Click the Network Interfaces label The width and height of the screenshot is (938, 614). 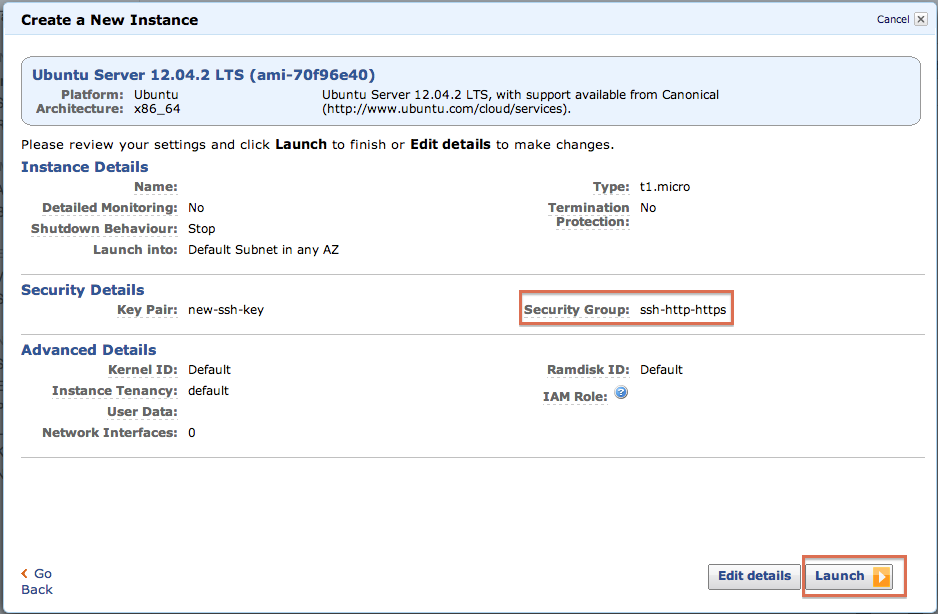(x=110, y=433)
